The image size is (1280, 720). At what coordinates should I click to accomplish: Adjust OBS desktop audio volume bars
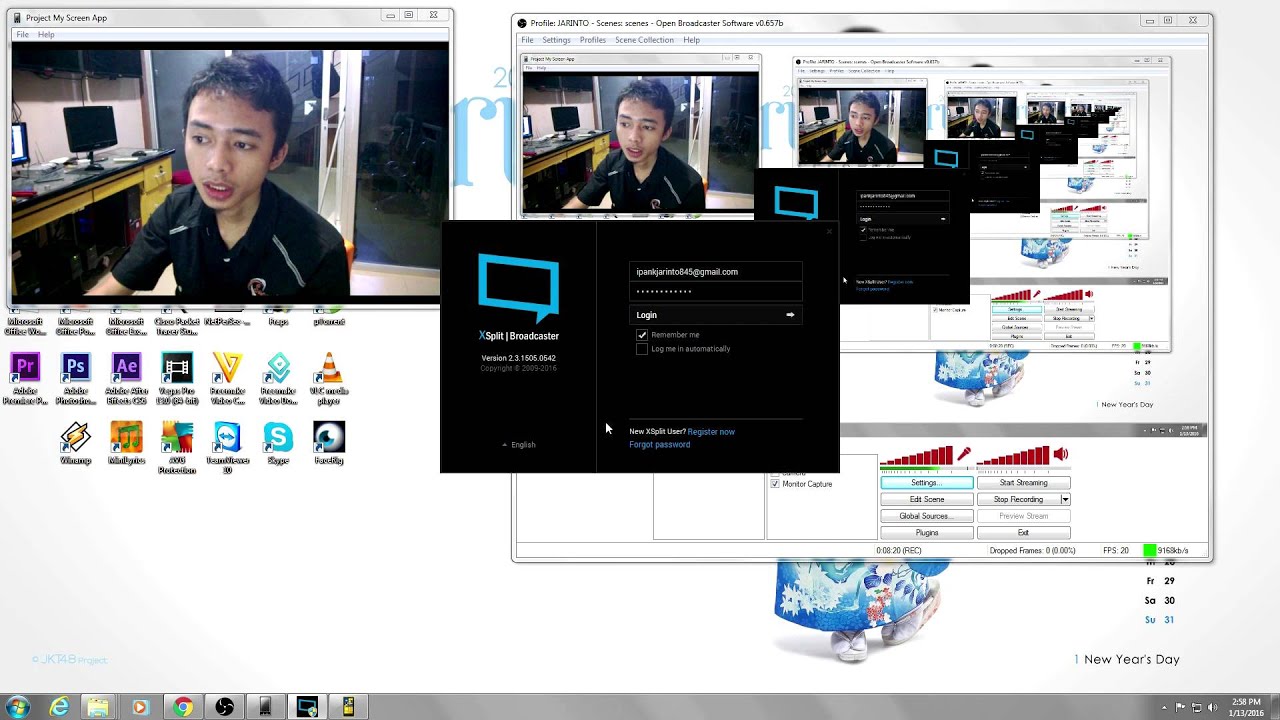point(1013,458)
